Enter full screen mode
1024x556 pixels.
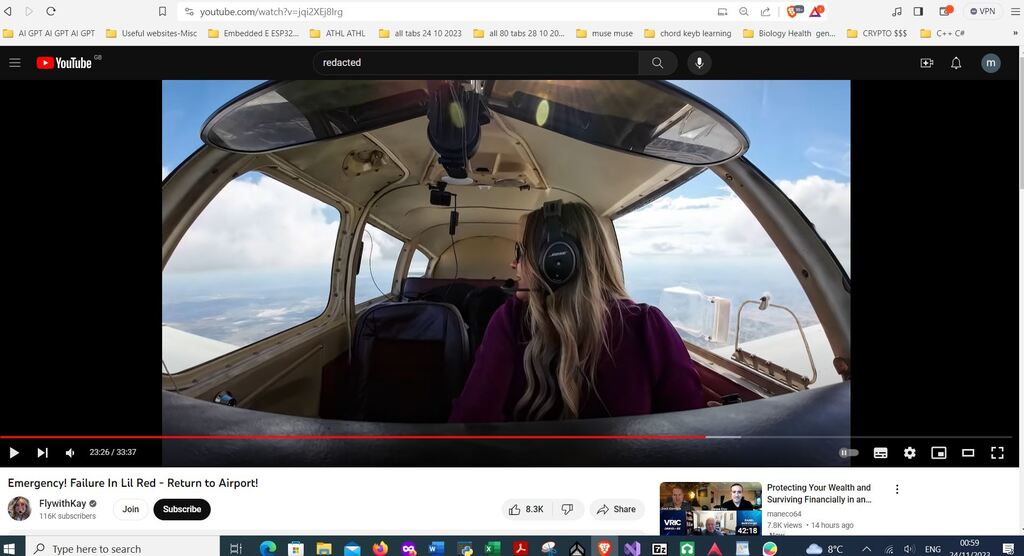pos(996,453)
